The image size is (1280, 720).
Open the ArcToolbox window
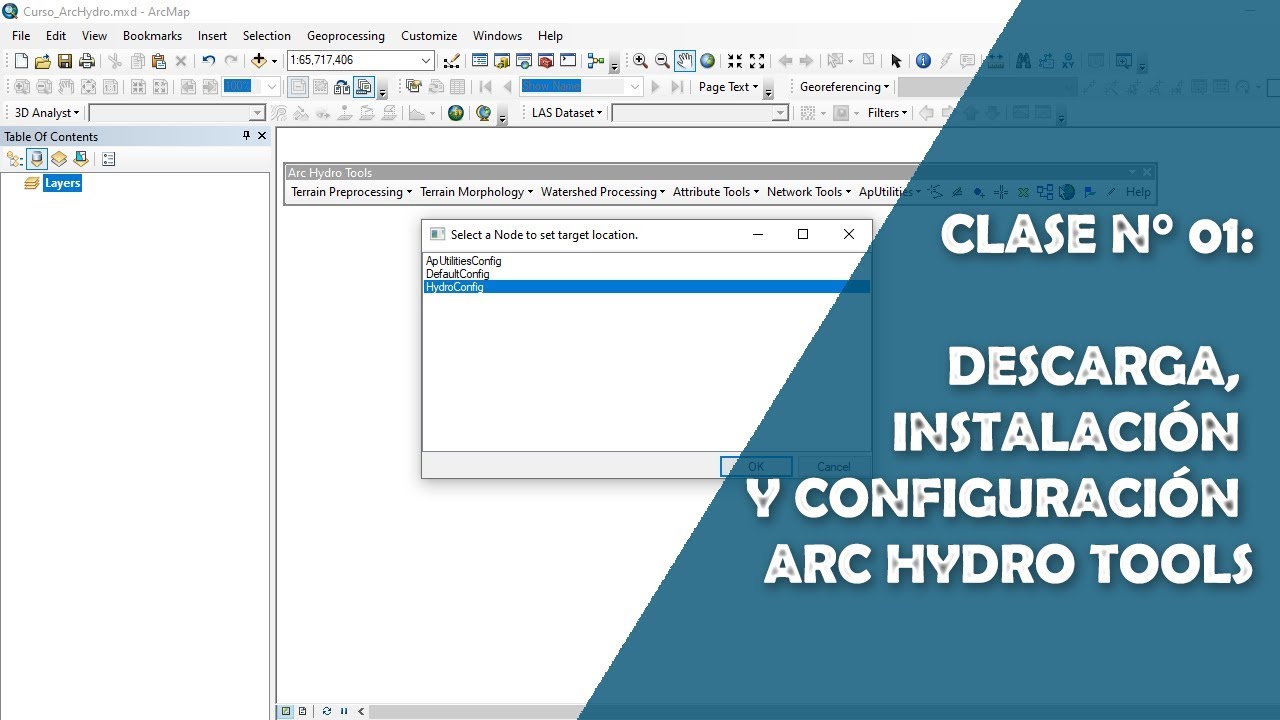[545, 61]
